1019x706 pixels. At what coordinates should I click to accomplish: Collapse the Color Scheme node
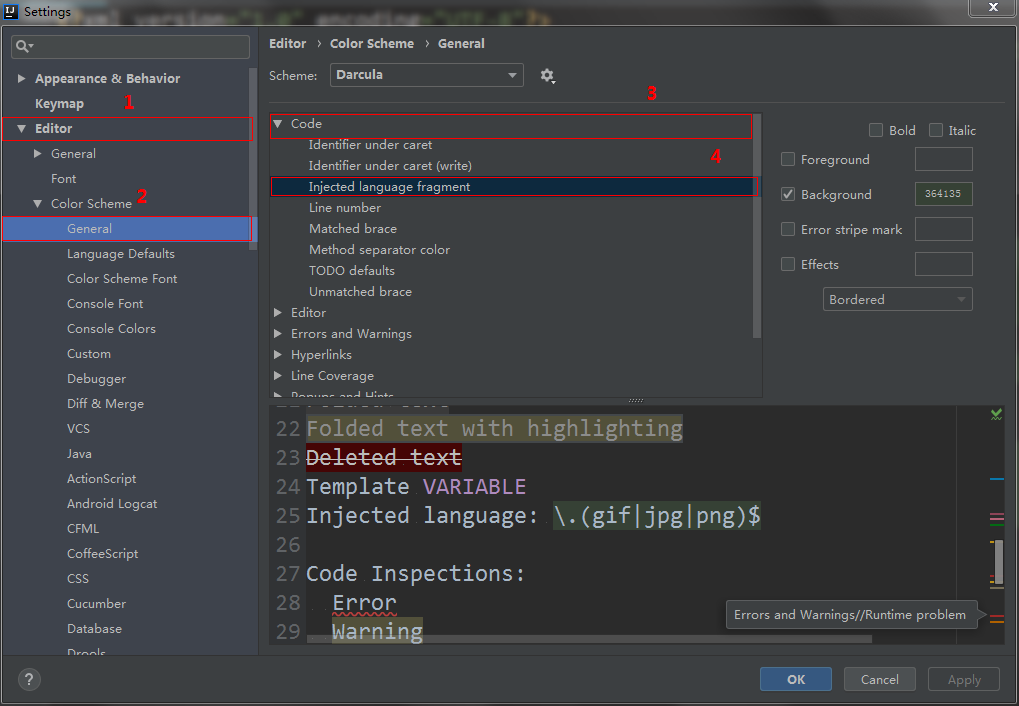click(x=37, y=203)
